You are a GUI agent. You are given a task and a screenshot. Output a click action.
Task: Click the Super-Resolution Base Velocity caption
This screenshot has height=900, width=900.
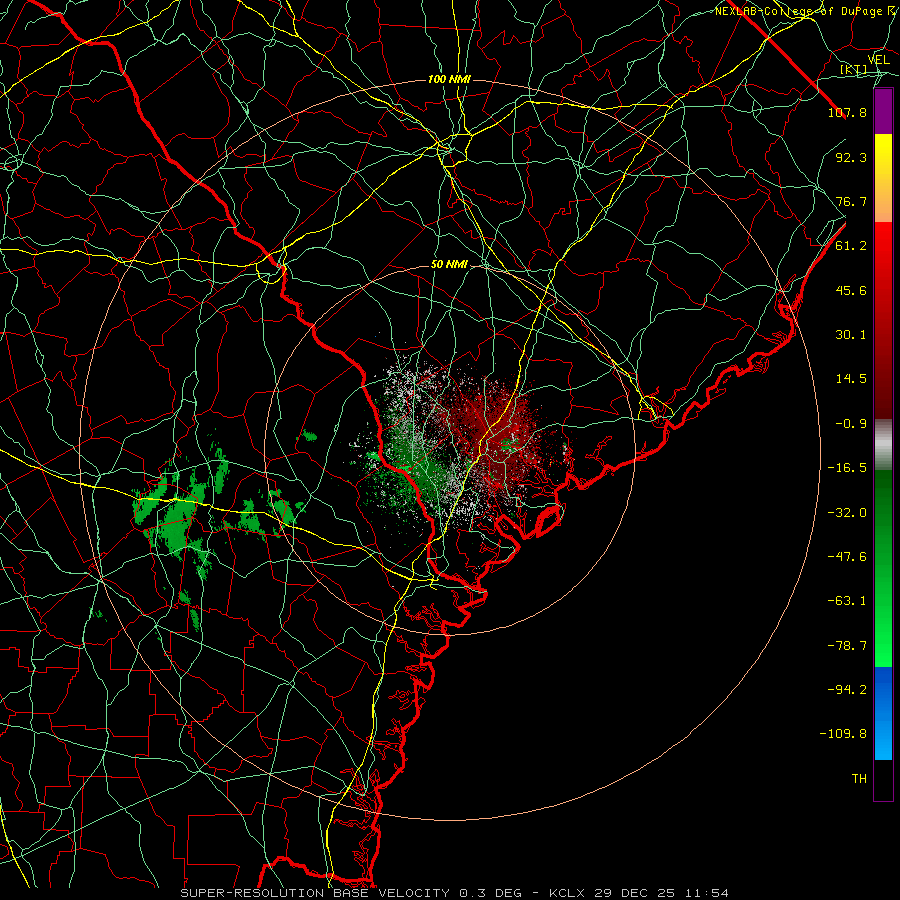click(x=454, y=893)
